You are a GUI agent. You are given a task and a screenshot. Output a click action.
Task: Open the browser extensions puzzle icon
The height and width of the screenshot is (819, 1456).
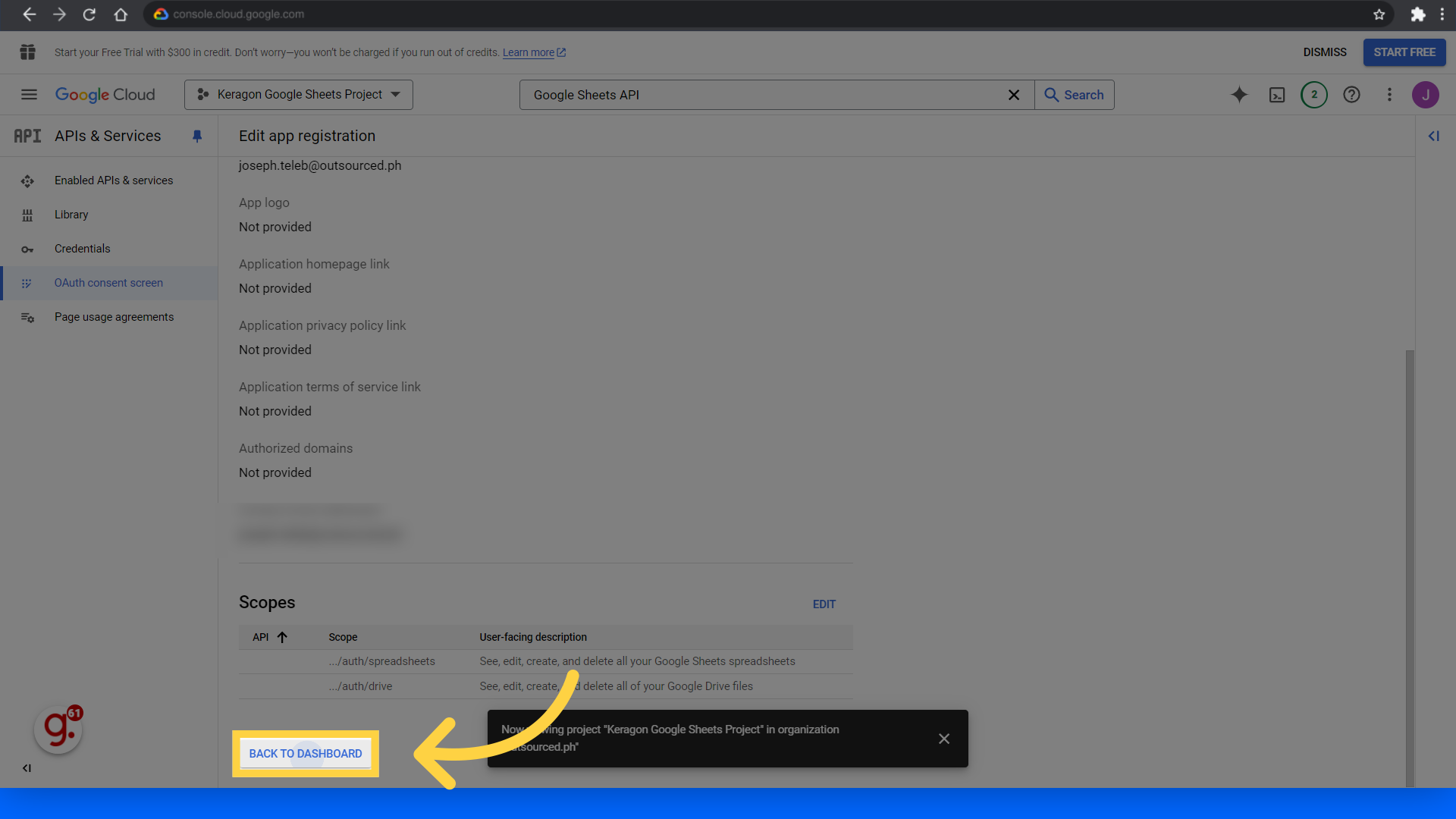1417,14
